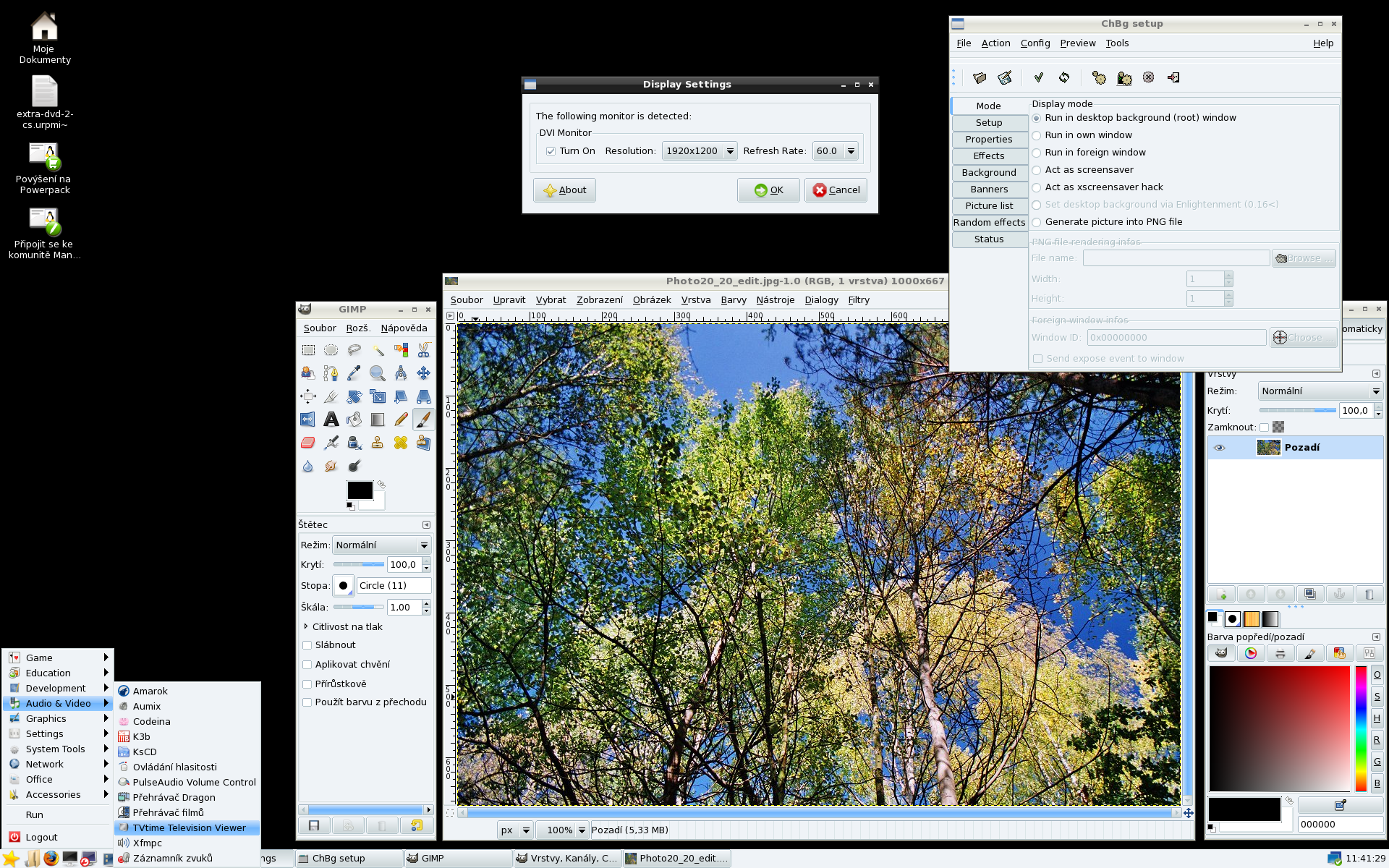The height and width of the screenshot is (868, 1389).
Task: Click the black foreground color swatch in toolbox
Action: [x=359, y=490]
